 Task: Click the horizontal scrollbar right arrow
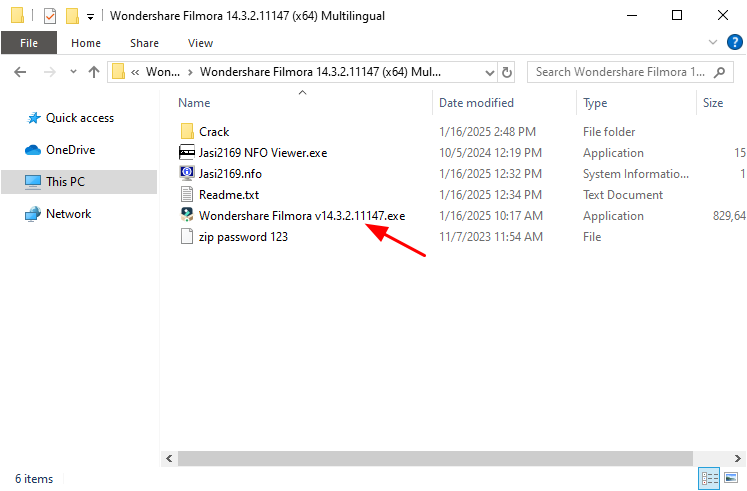(739, 458)
